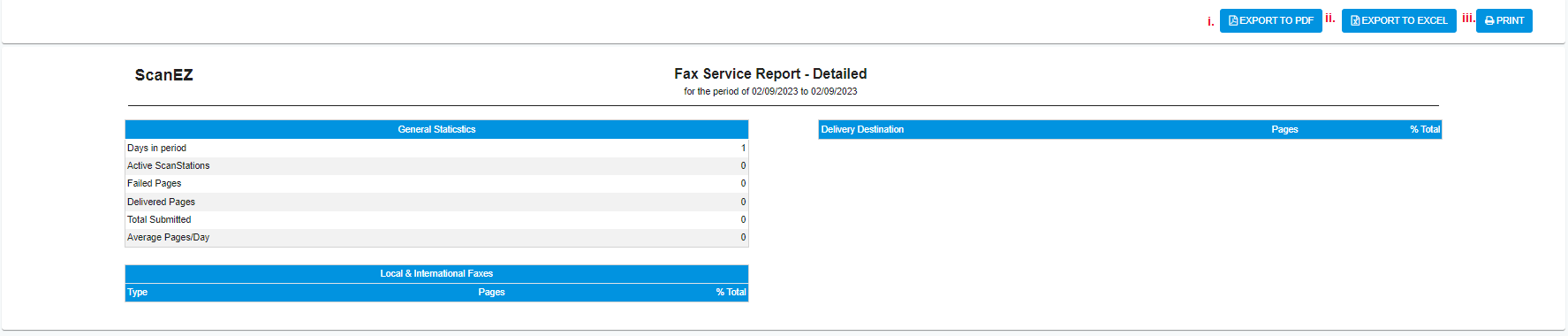Image resolution: width=1568 pixels, height=336 pixels.
Task: Click the 'Local & International Faxes' header
Action: [436, 273]
